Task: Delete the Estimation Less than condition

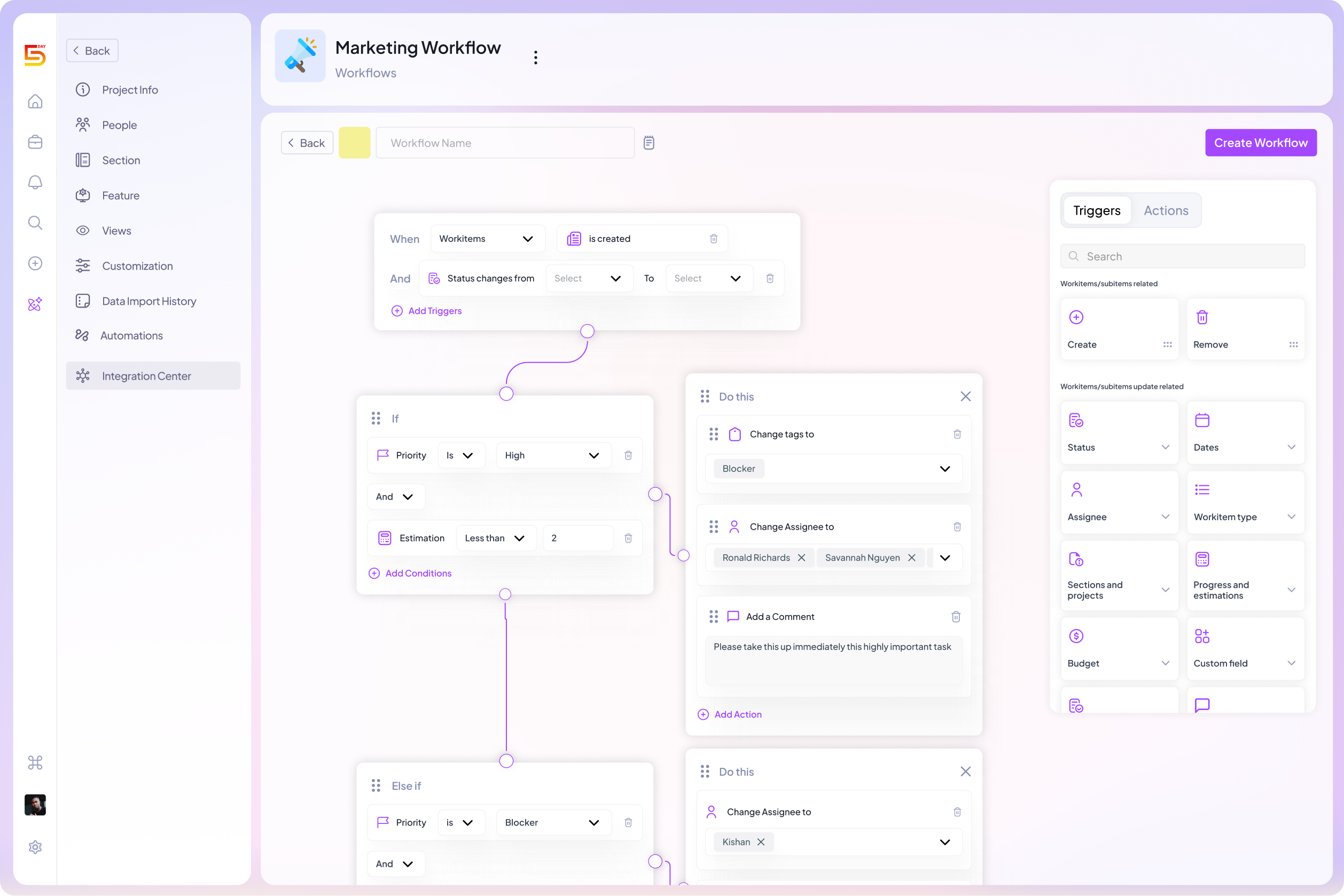Action: [x=628, y=538]
